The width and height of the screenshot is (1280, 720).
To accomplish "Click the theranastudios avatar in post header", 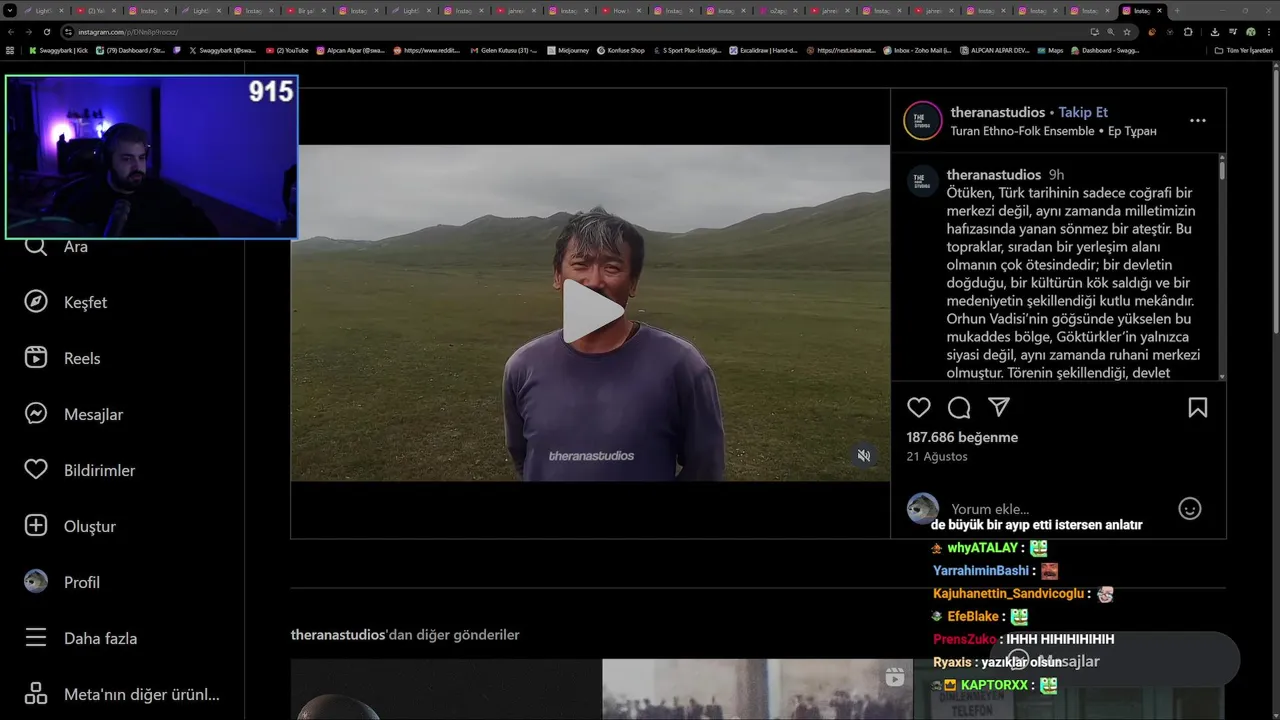I will pyautogui.click(x=923, y=121).
